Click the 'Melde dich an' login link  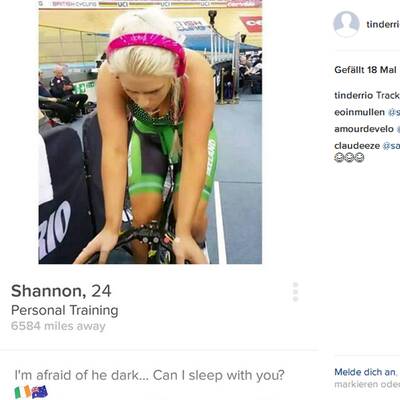click(x=365, y=372)
